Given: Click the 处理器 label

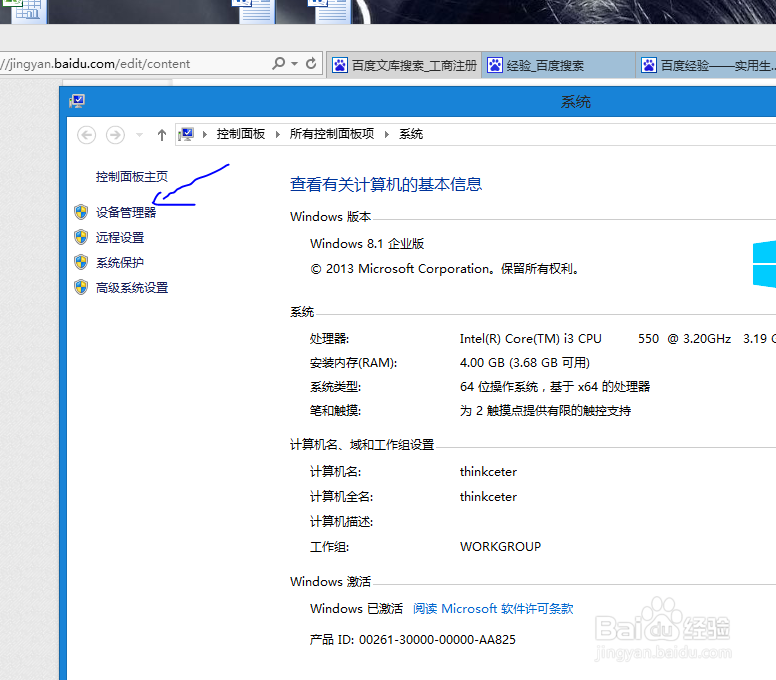Looking at the screenshot, I should pos(329,339).
